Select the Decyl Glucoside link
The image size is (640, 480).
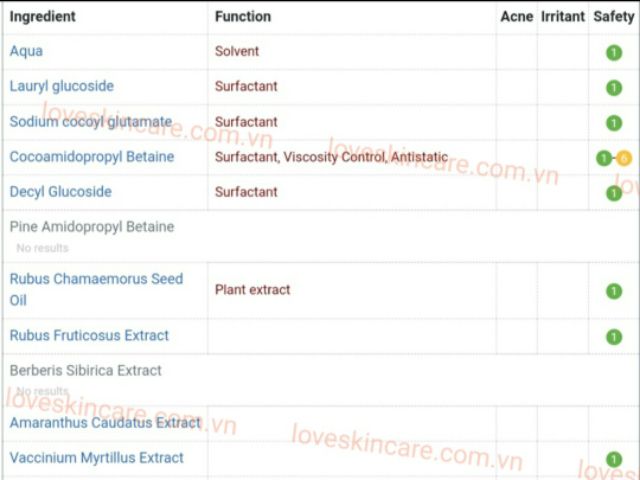point(61,191)
